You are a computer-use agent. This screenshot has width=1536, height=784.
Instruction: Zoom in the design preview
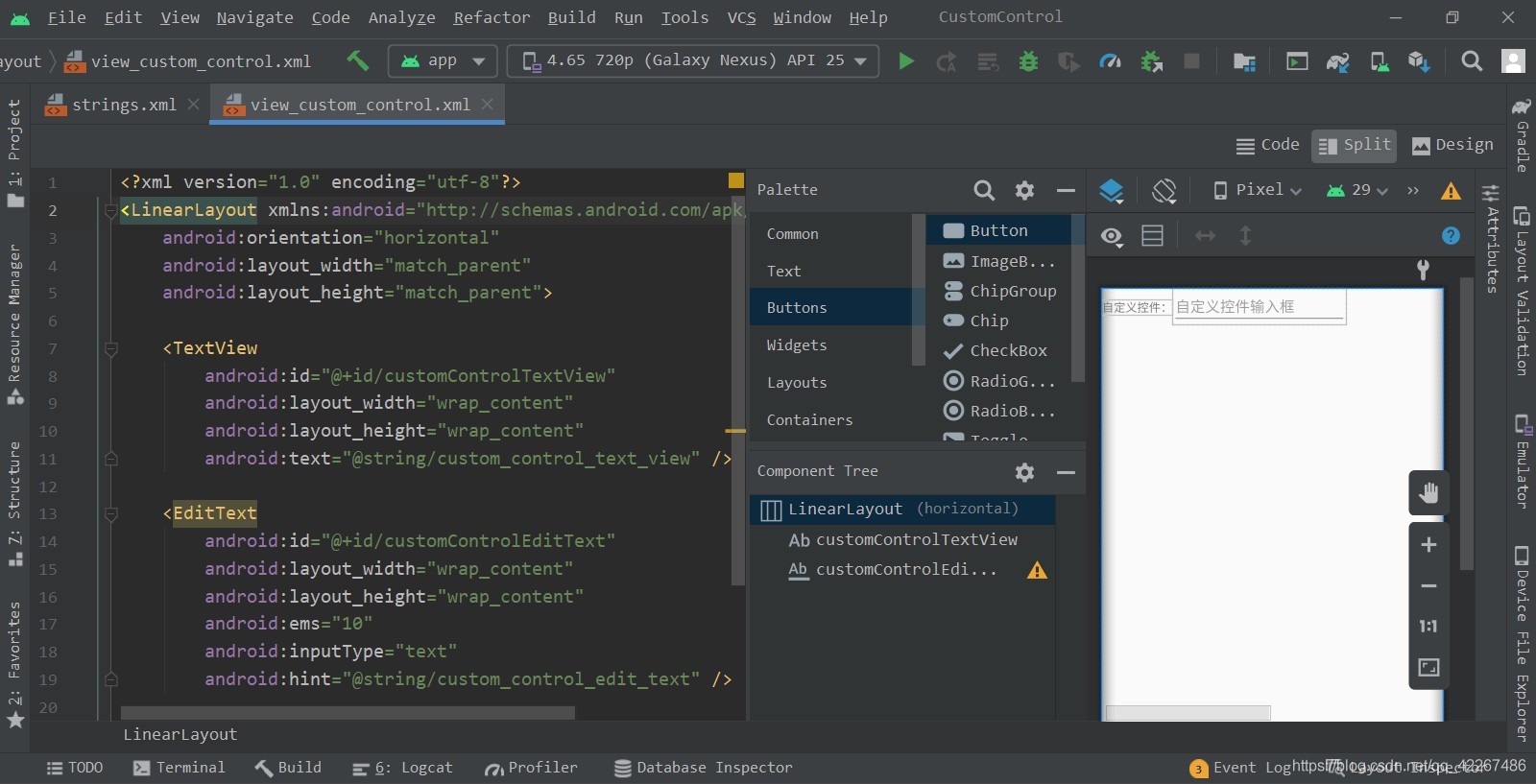1428,544
